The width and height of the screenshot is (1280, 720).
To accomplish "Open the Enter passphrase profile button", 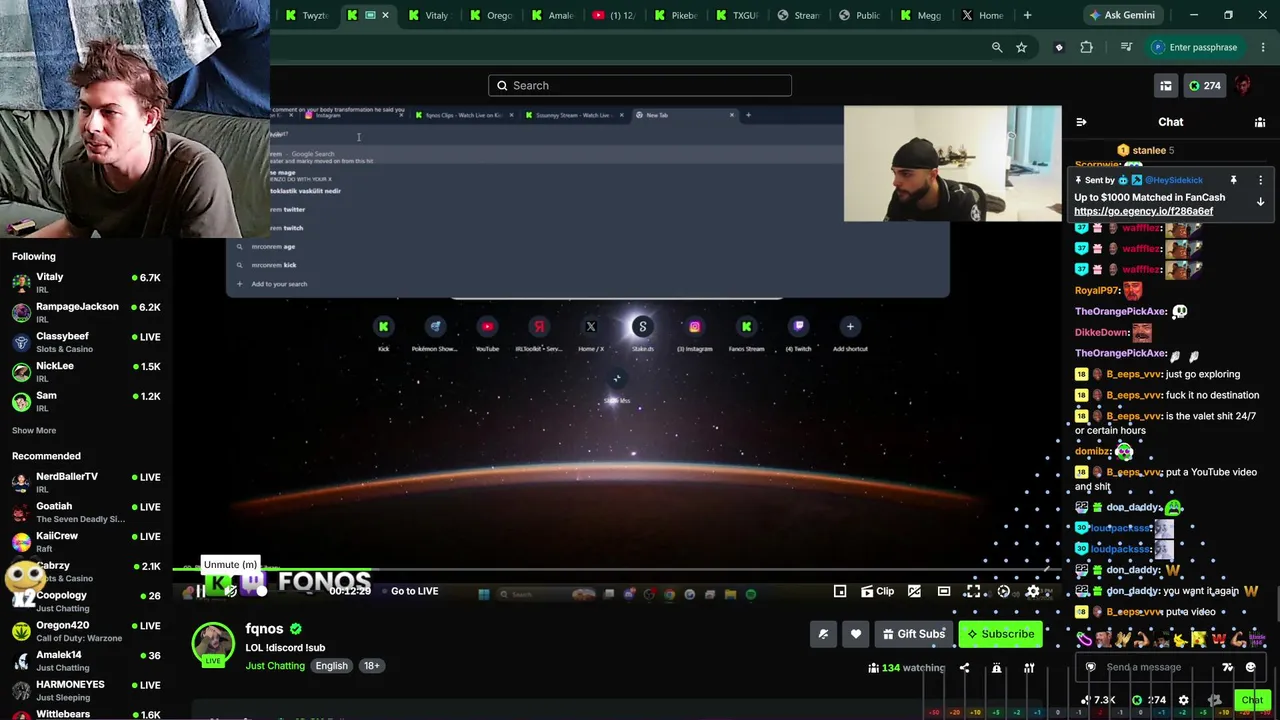I will click(1195, 47).
